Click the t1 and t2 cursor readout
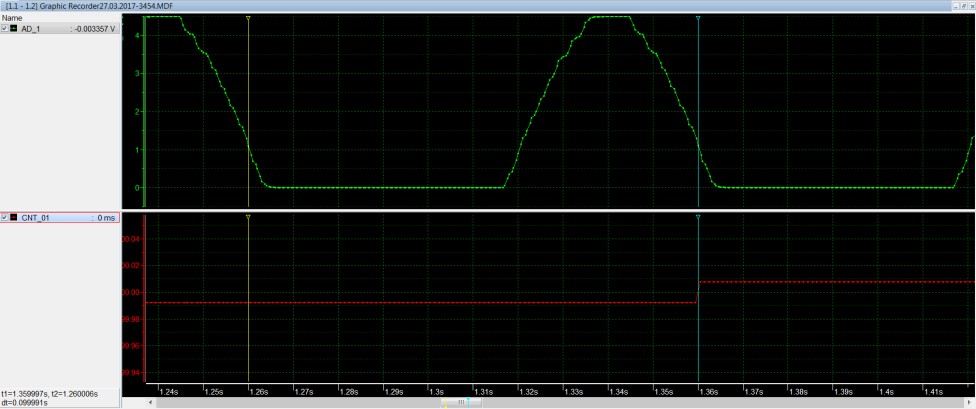 pos(50,394)
